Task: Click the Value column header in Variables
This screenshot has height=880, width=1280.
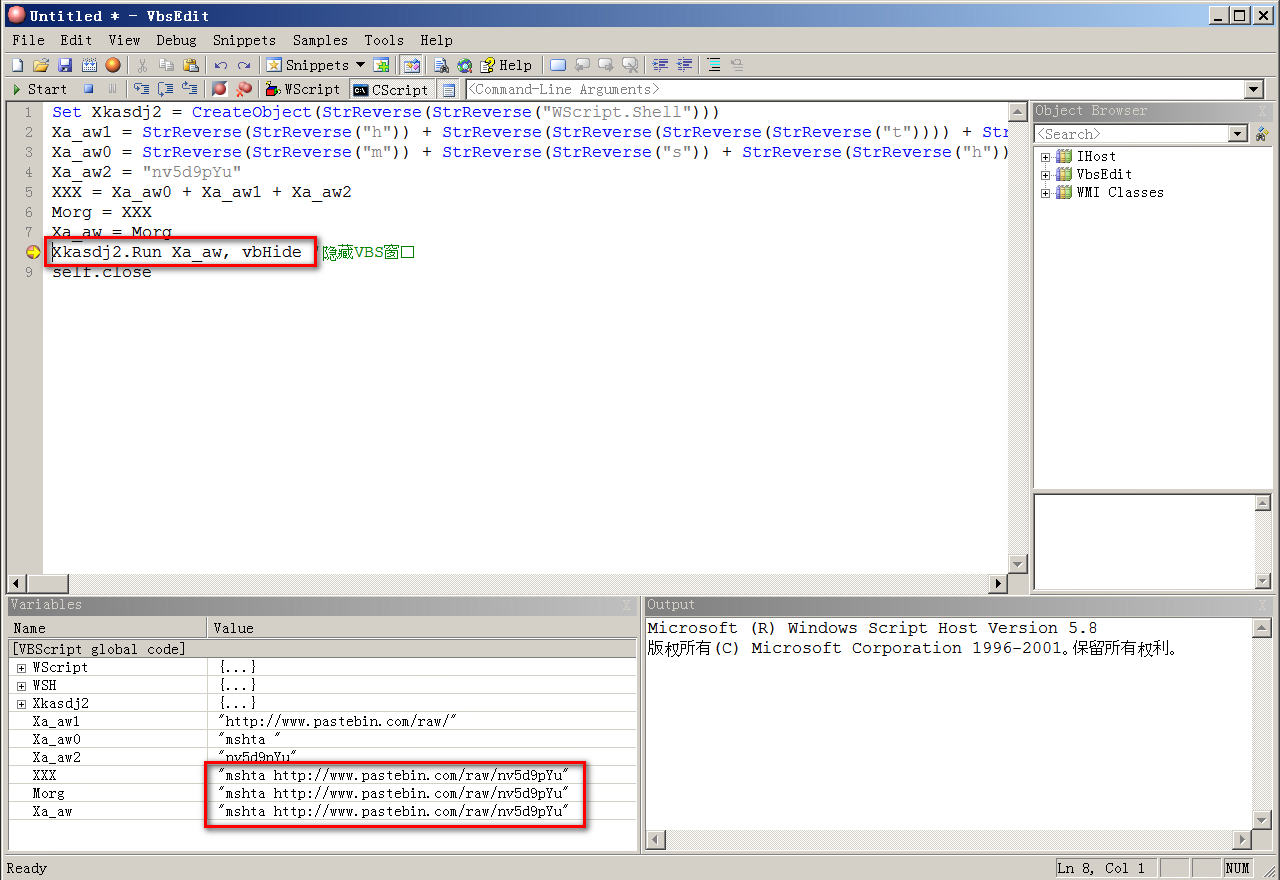Action: [422, 628]
